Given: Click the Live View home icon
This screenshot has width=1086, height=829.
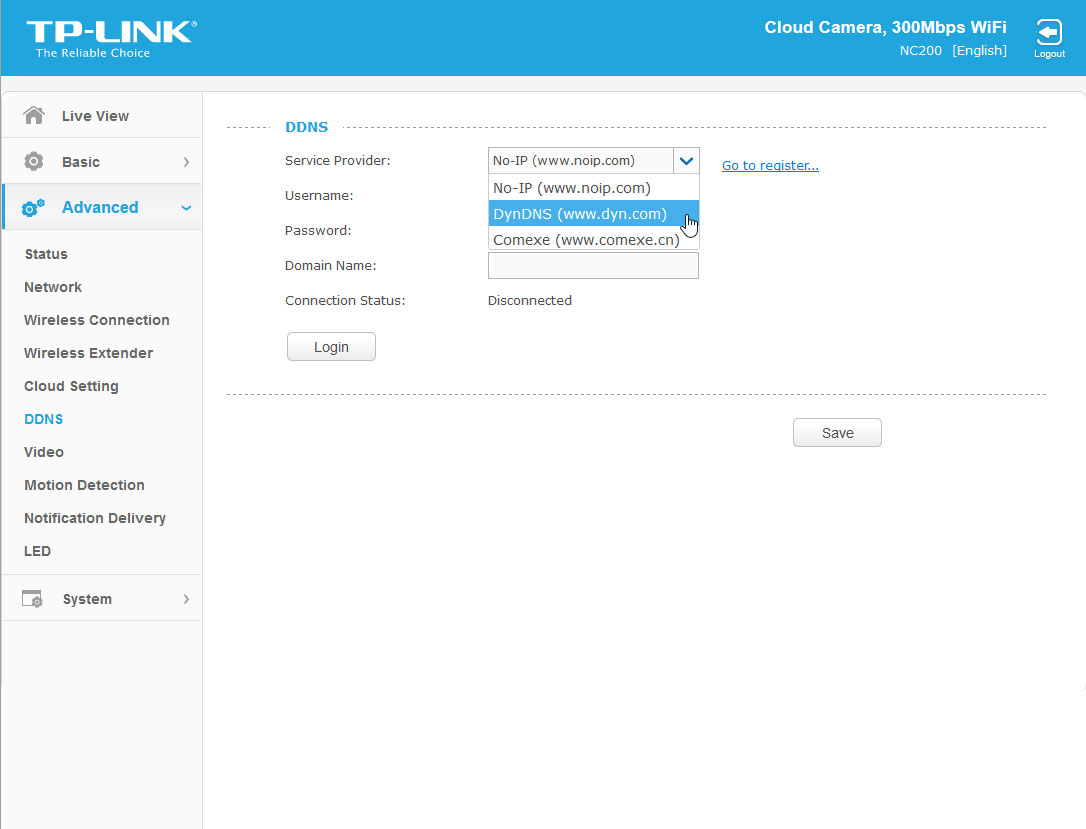Looking at the screenshot, I should [33, 115].
